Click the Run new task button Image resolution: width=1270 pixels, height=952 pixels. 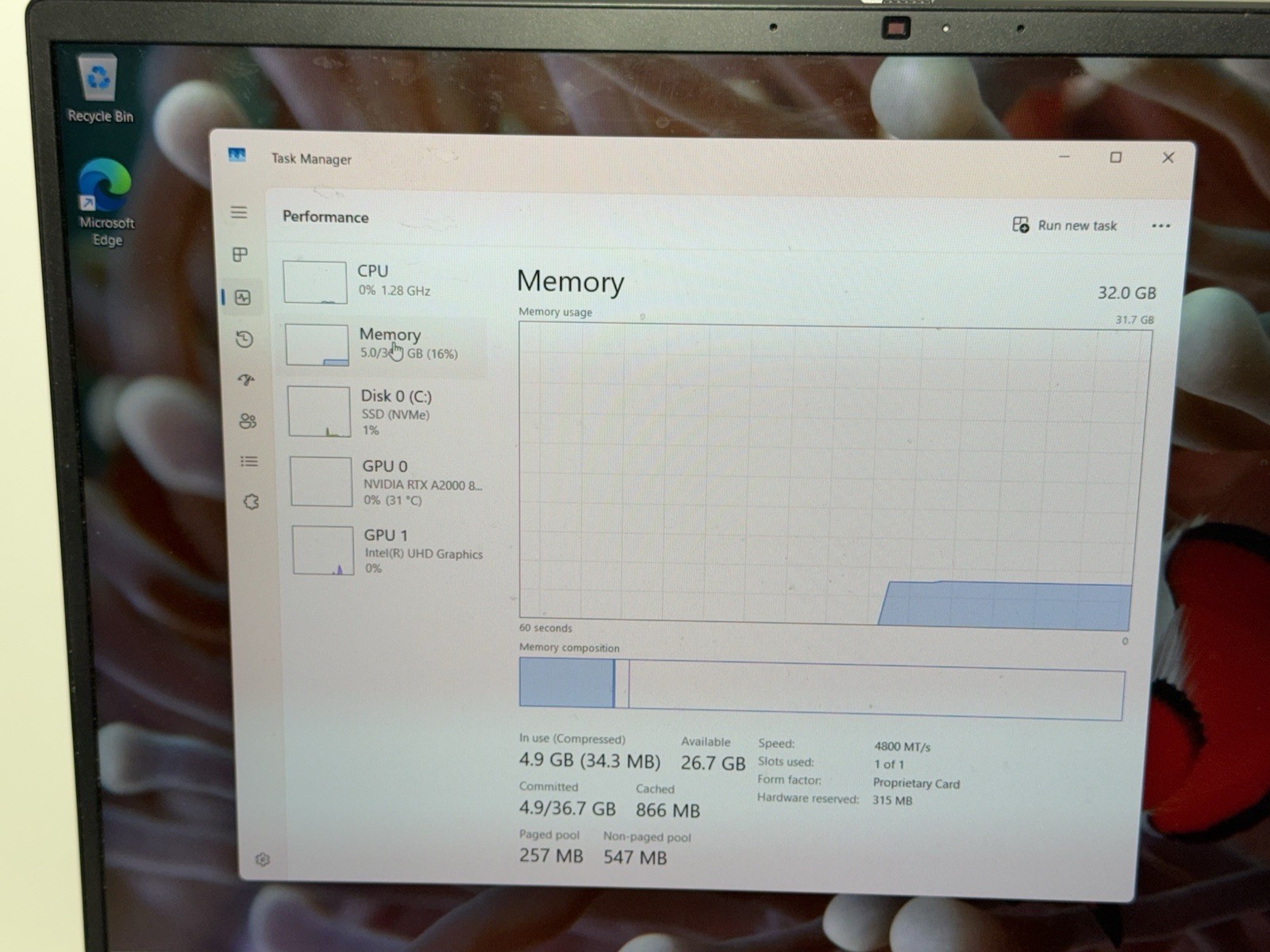[x=1064, y=225]
